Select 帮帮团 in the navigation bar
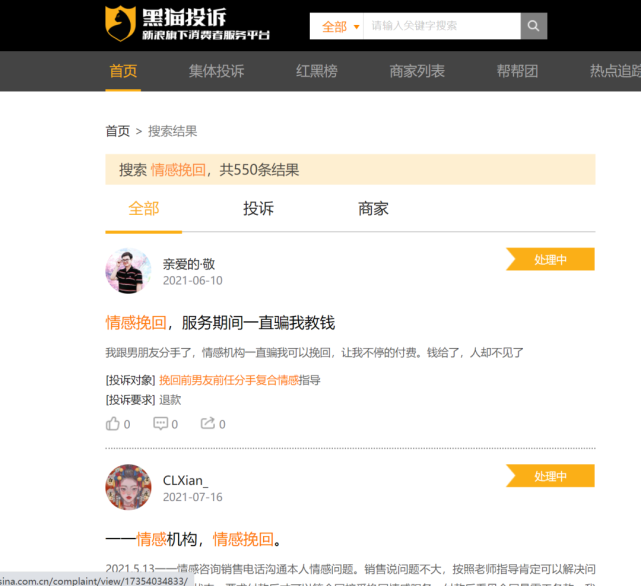641x586 pixels. coord(517,71)
